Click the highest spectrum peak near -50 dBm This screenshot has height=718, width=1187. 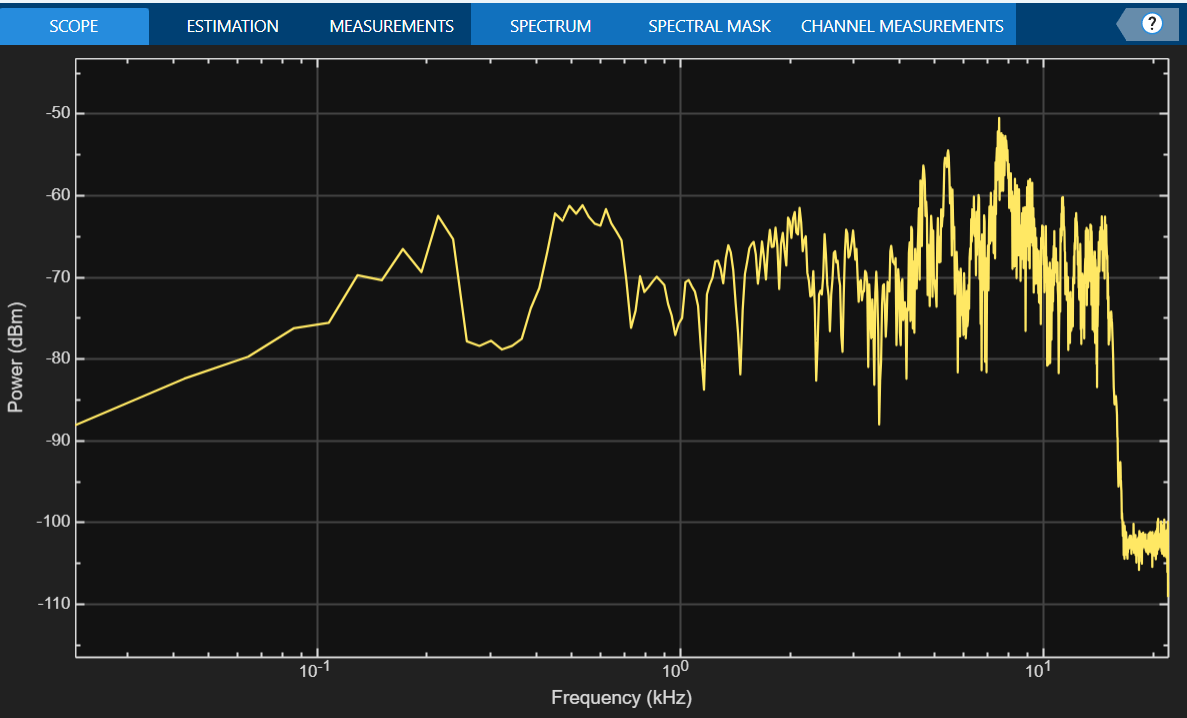998,119
